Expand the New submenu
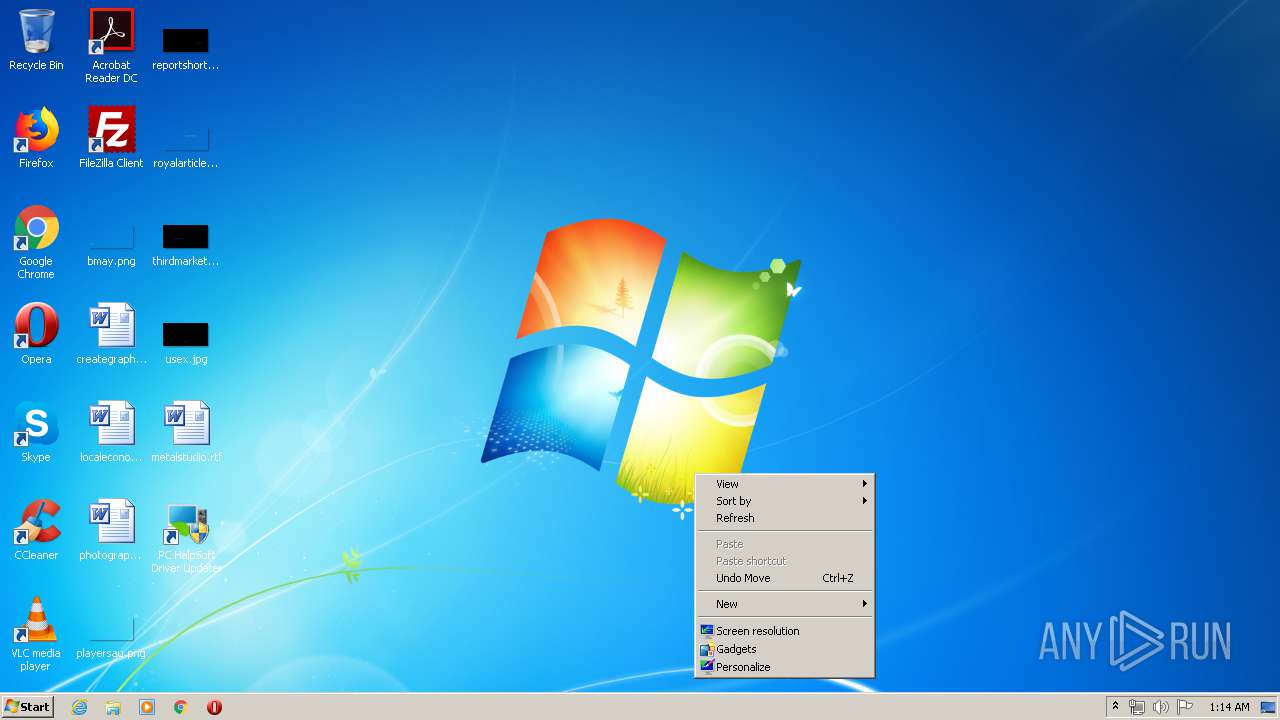The image size is (1280, 720). 784,604
